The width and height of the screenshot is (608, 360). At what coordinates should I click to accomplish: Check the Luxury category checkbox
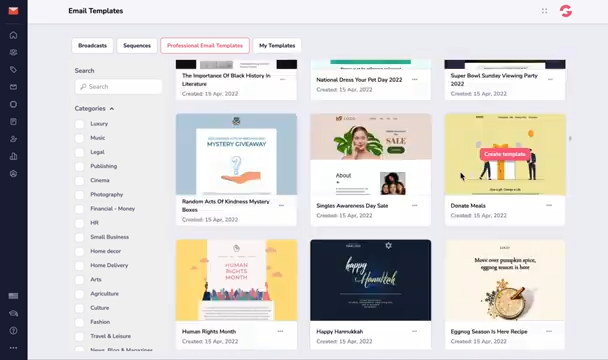[79, 124]
